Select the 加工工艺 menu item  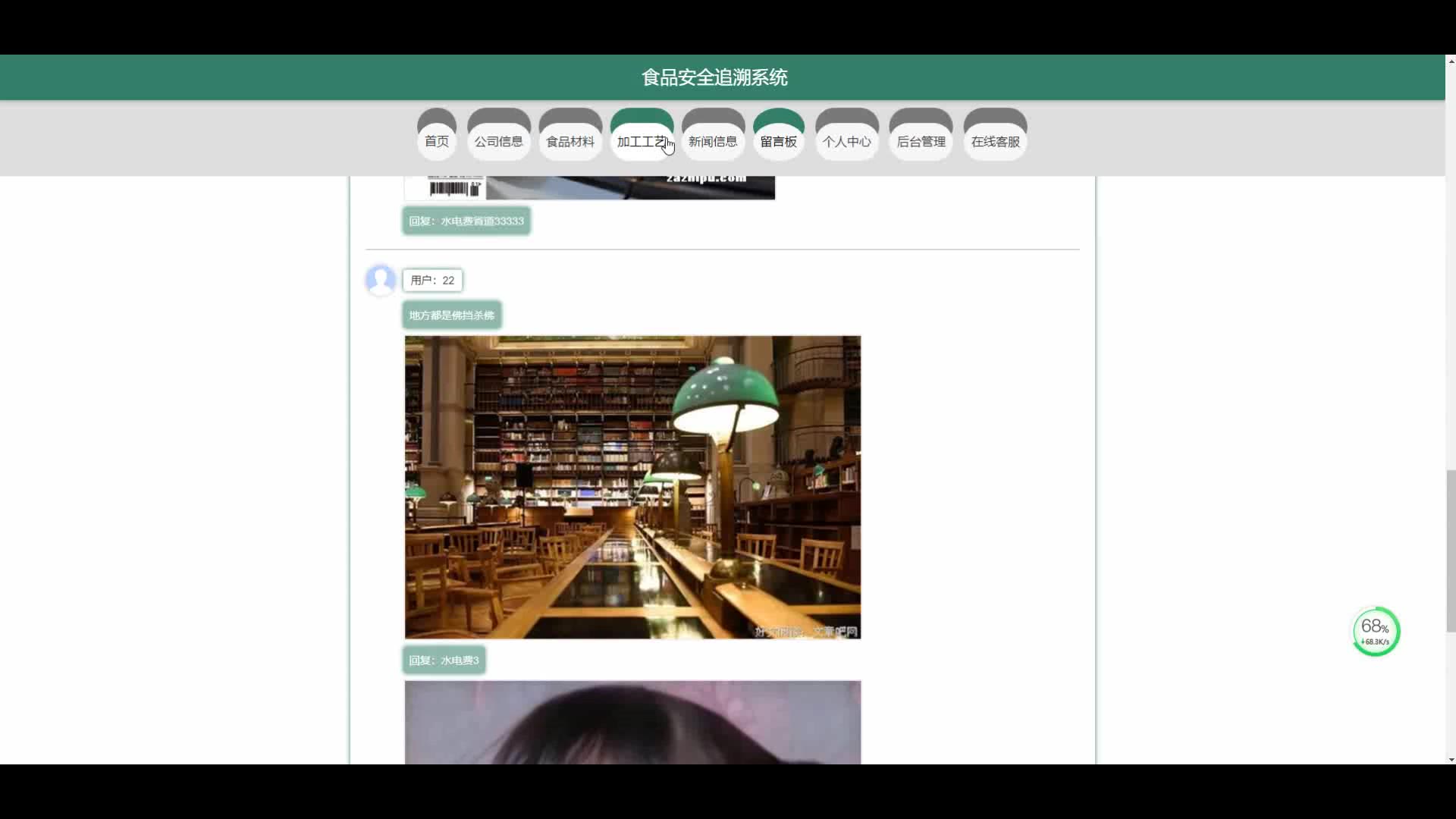[641, 141]
